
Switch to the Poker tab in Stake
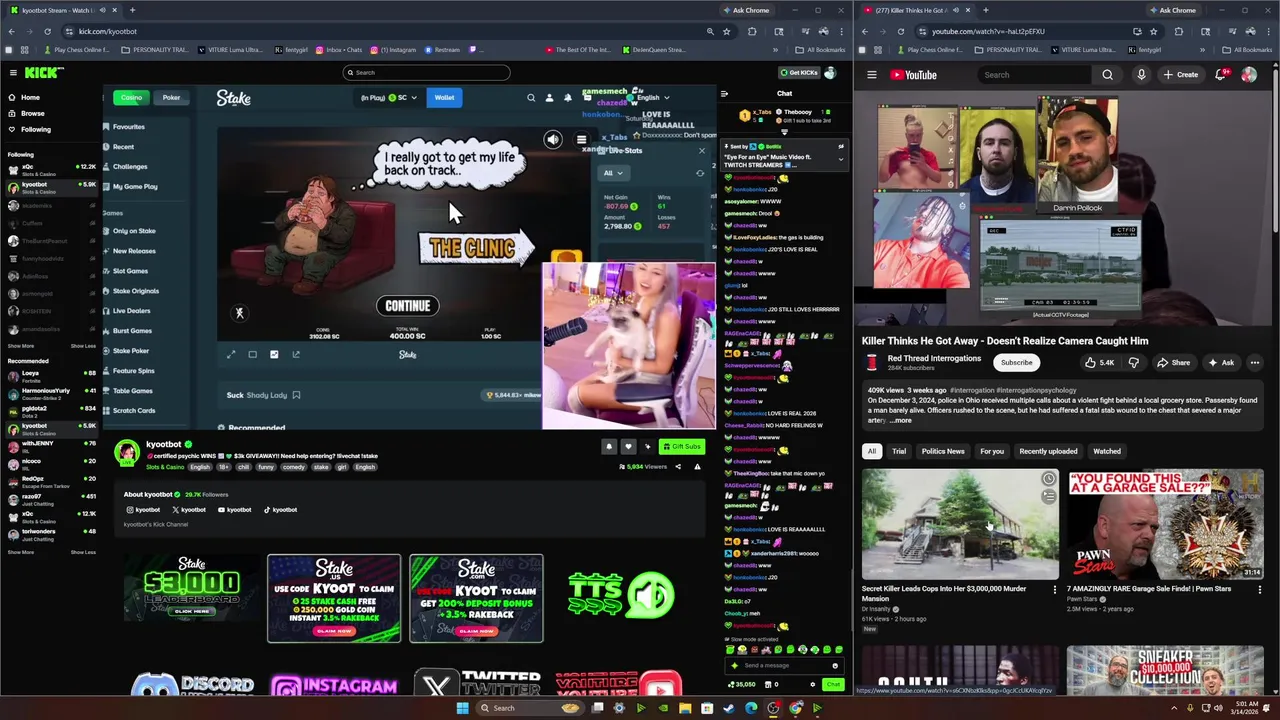click(171, 97)
